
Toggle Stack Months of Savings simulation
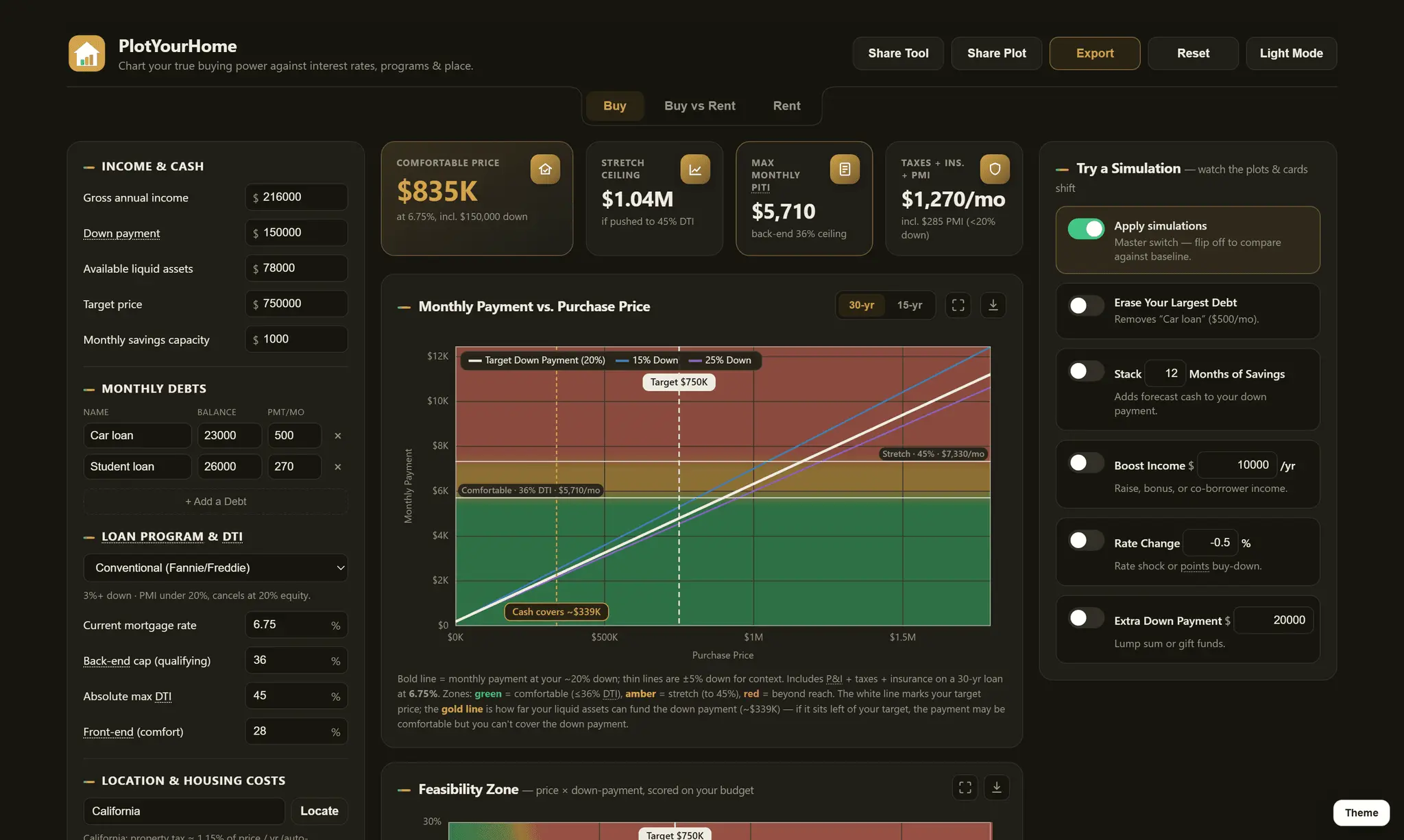point(1086,371)
